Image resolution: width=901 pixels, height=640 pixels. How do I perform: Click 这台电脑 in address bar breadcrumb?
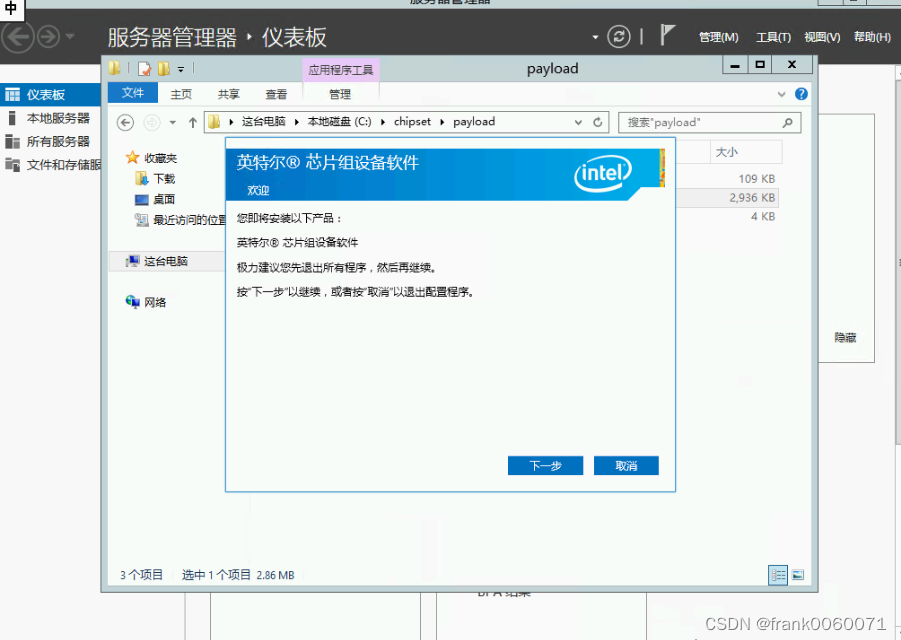[x=263, y=121]
